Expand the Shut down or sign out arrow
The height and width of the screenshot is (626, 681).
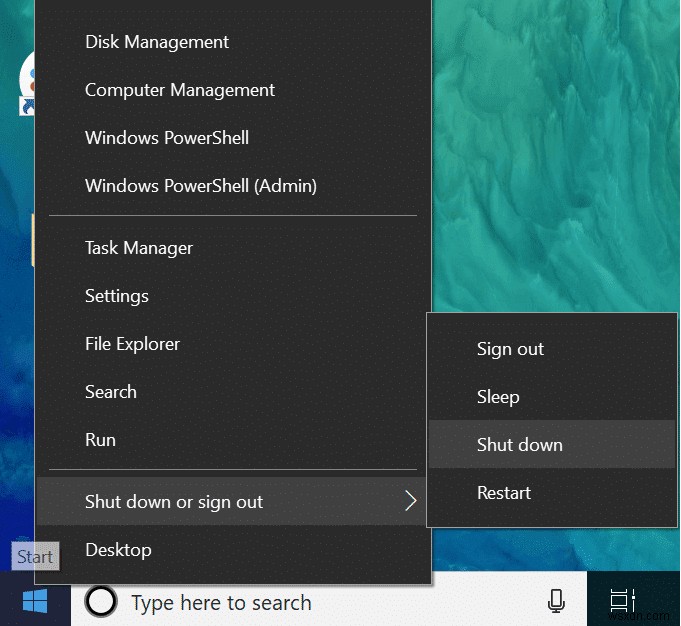[x=410, y=502]
